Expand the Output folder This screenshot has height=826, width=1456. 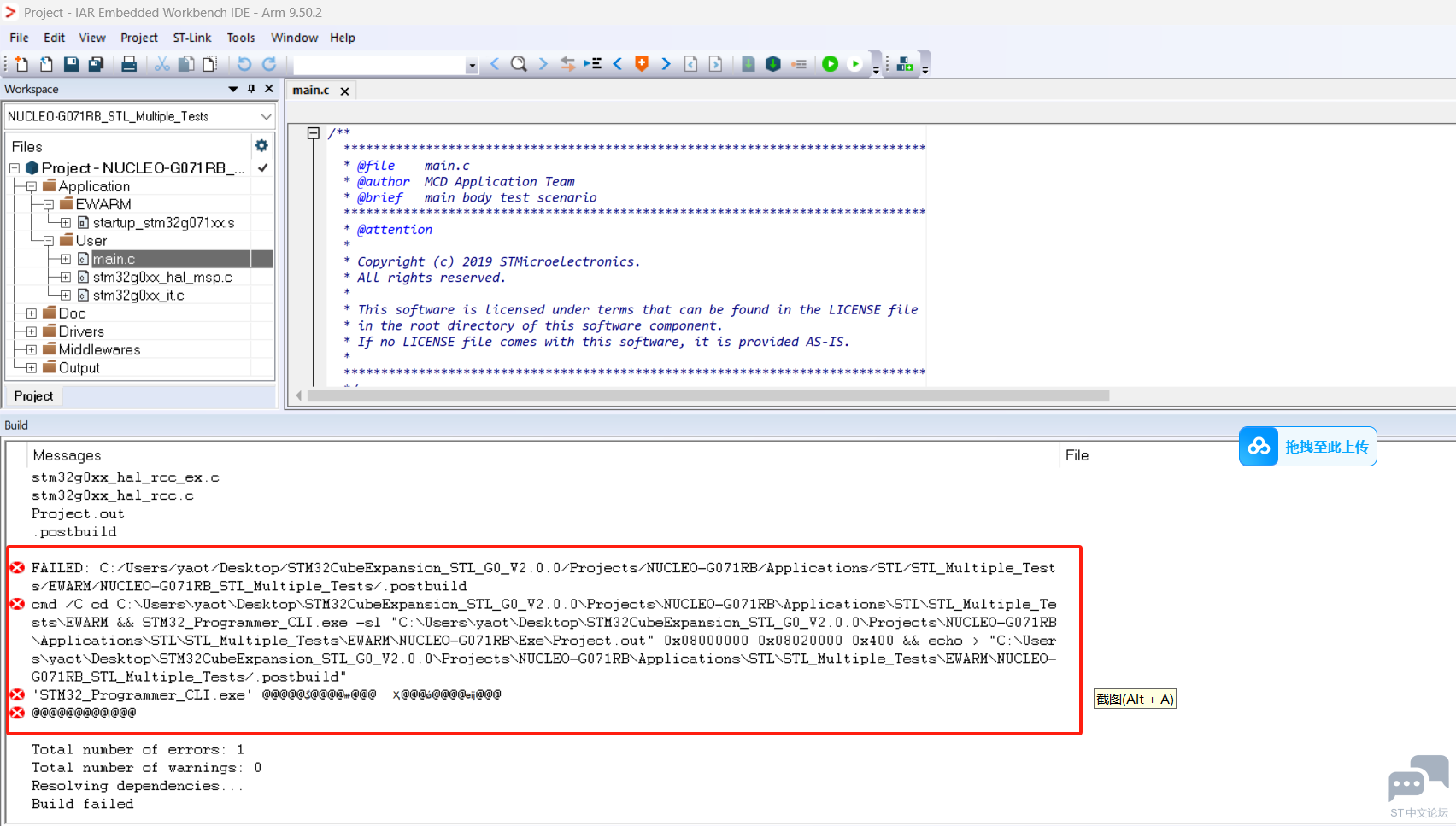[32, 368]
